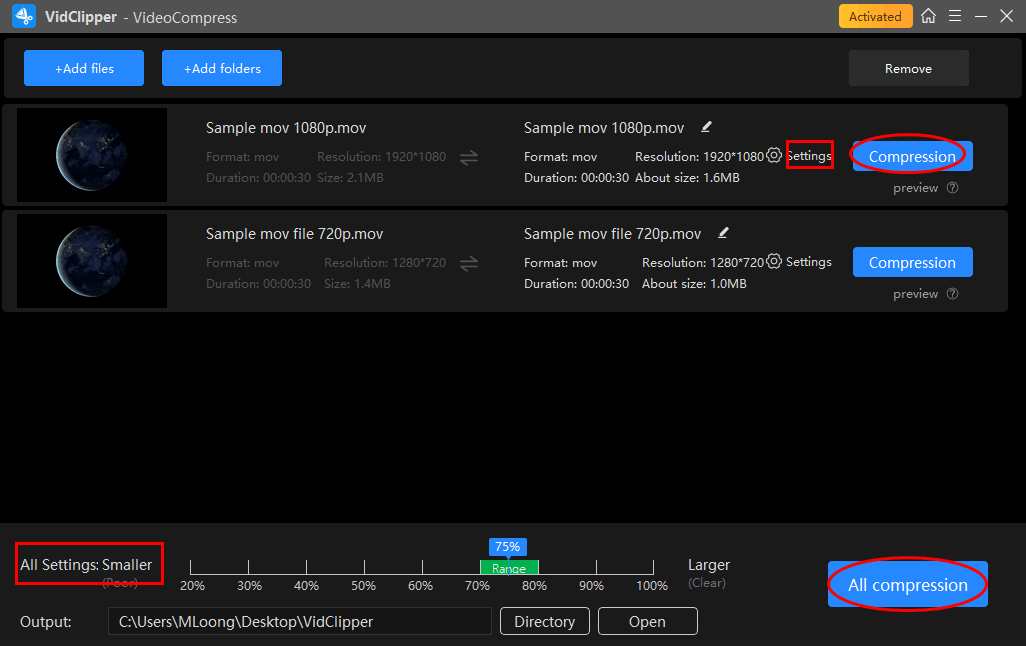Click help icon beside first preview
Viewport: 1026px width, 646px height.
[952, 188]
